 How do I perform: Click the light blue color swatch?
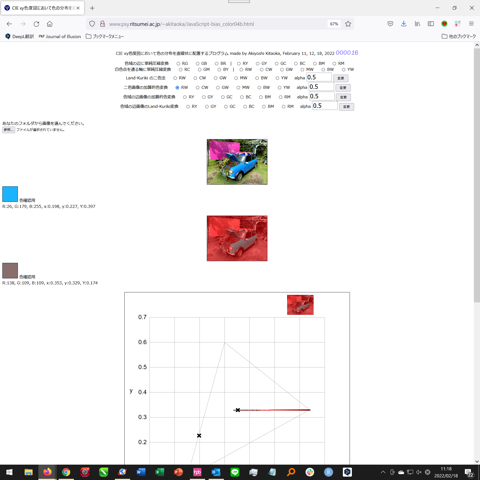(x=10, y=194)
